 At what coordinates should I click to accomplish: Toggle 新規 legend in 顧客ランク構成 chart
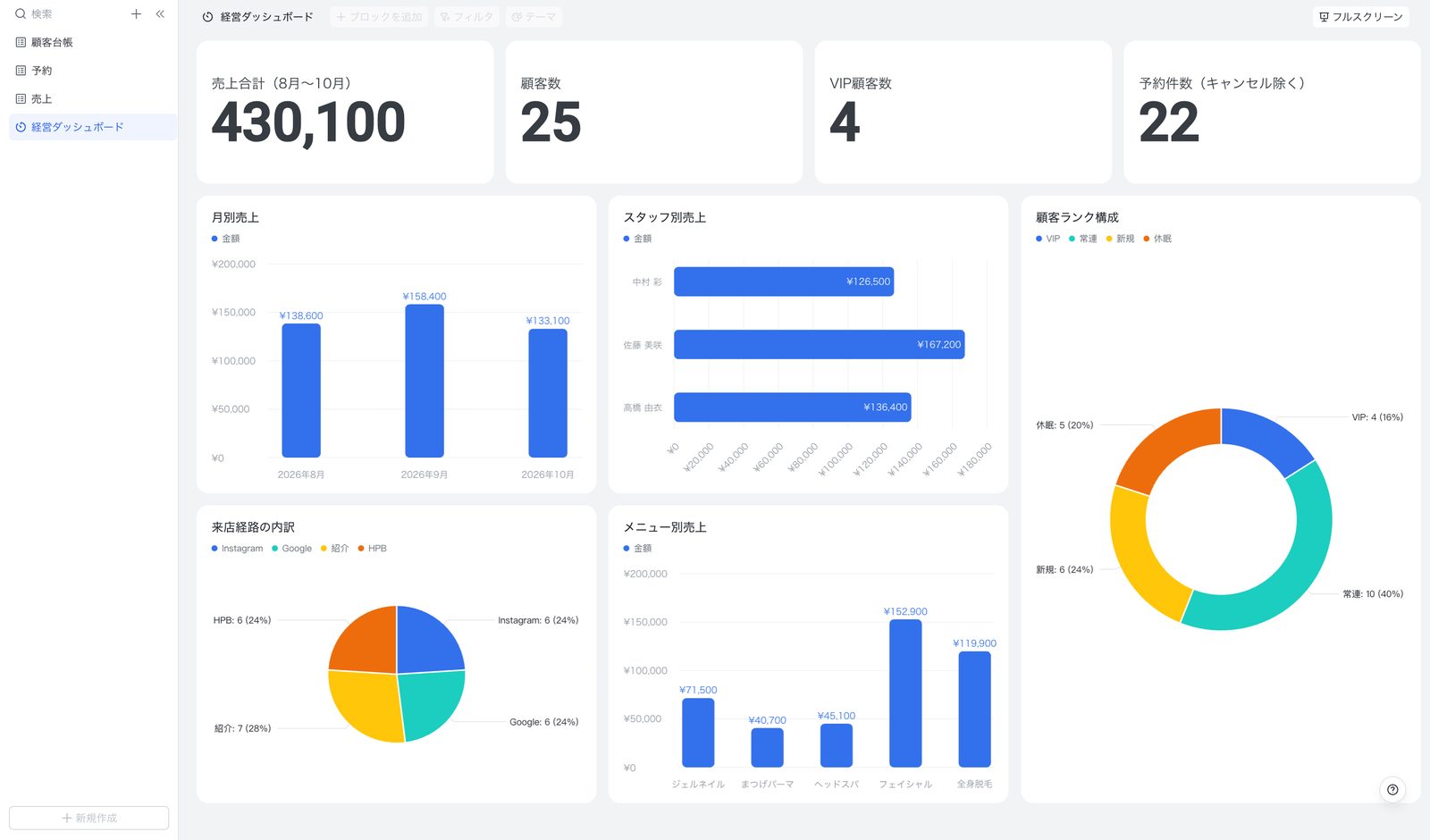1120,239
